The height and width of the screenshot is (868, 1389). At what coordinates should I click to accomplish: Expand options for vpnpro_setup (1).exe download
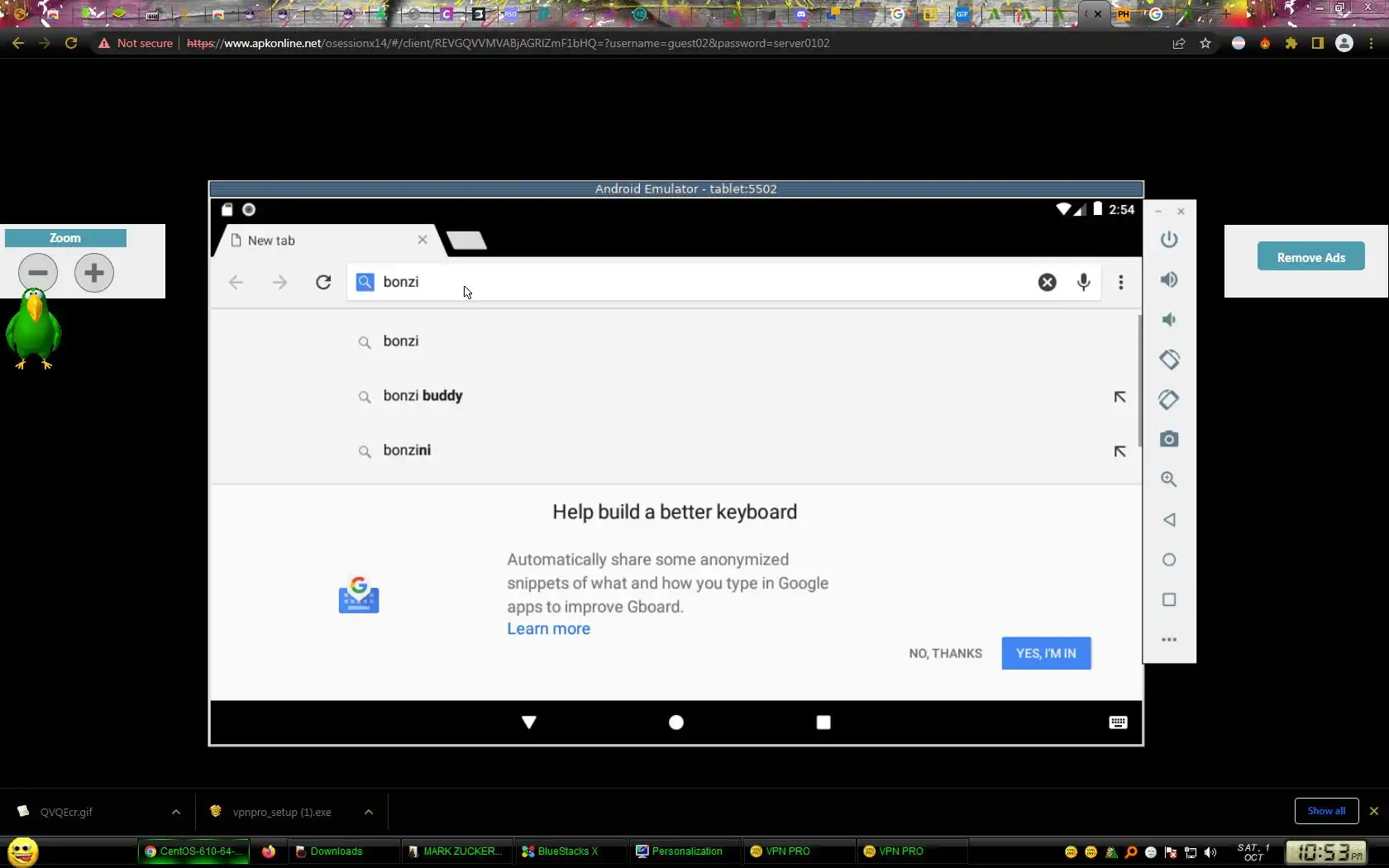[x=369, y=812]
